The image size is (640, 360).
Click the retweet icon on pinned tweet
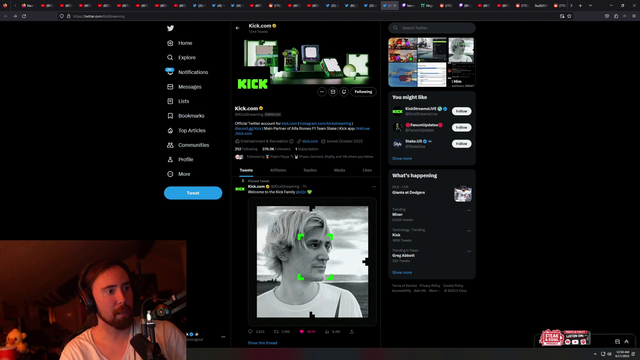pos(276,331)
